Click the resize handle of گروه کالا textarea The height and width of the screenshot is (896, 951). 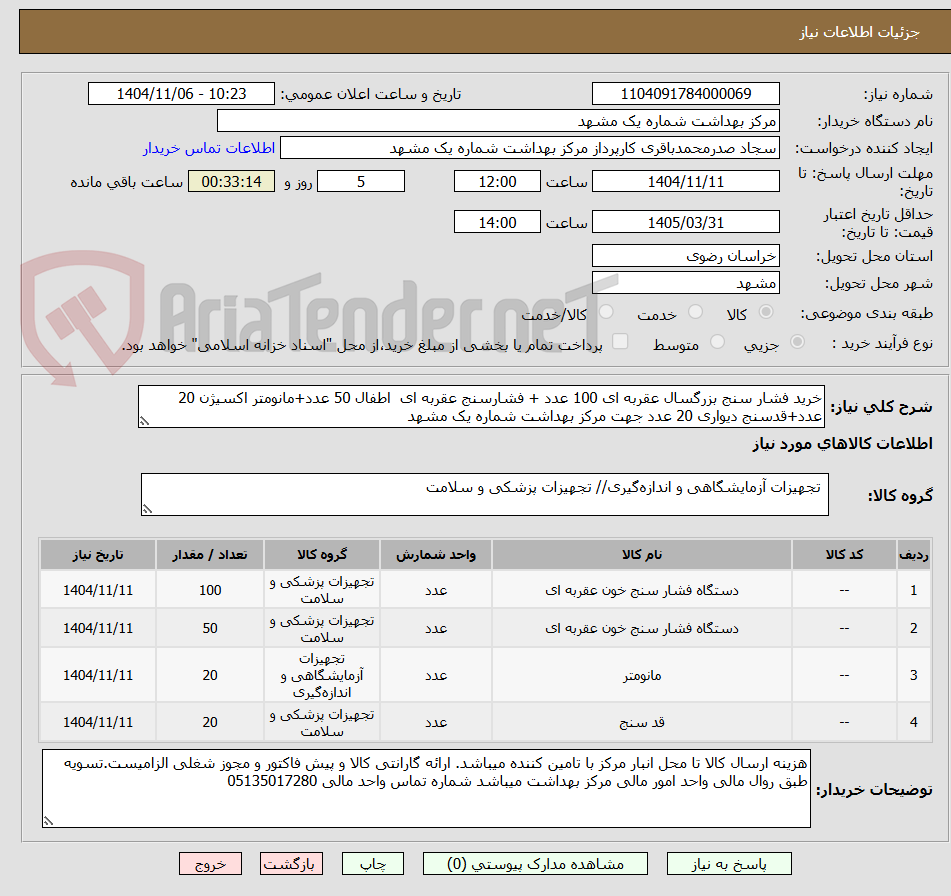click(147, 510)
